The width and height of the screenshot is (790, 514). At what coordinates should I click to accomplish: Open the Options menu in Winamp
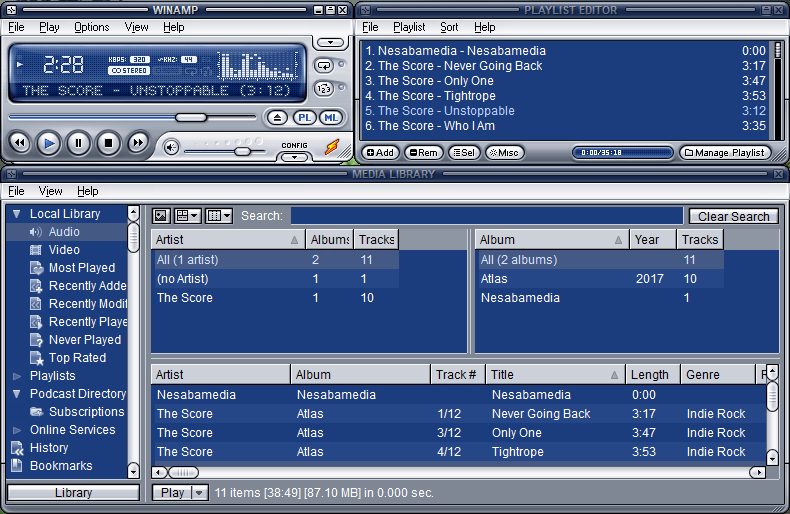point(91,27)
